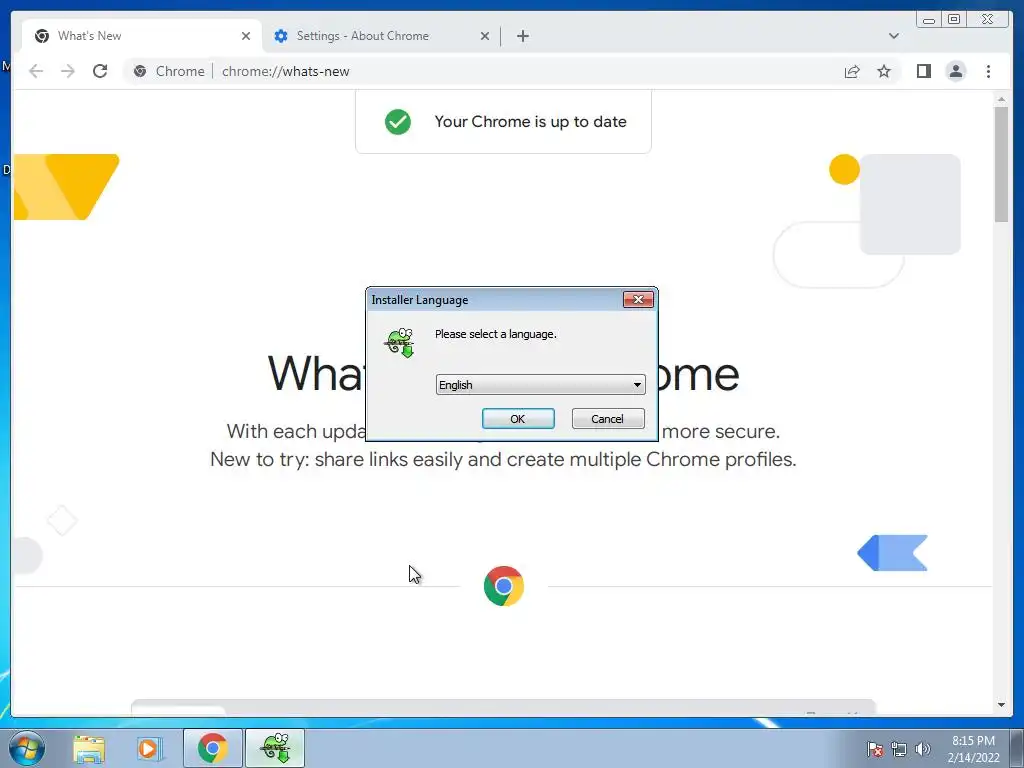Open a new Chrome tab
1024x768 pixels.
point(522,36)
